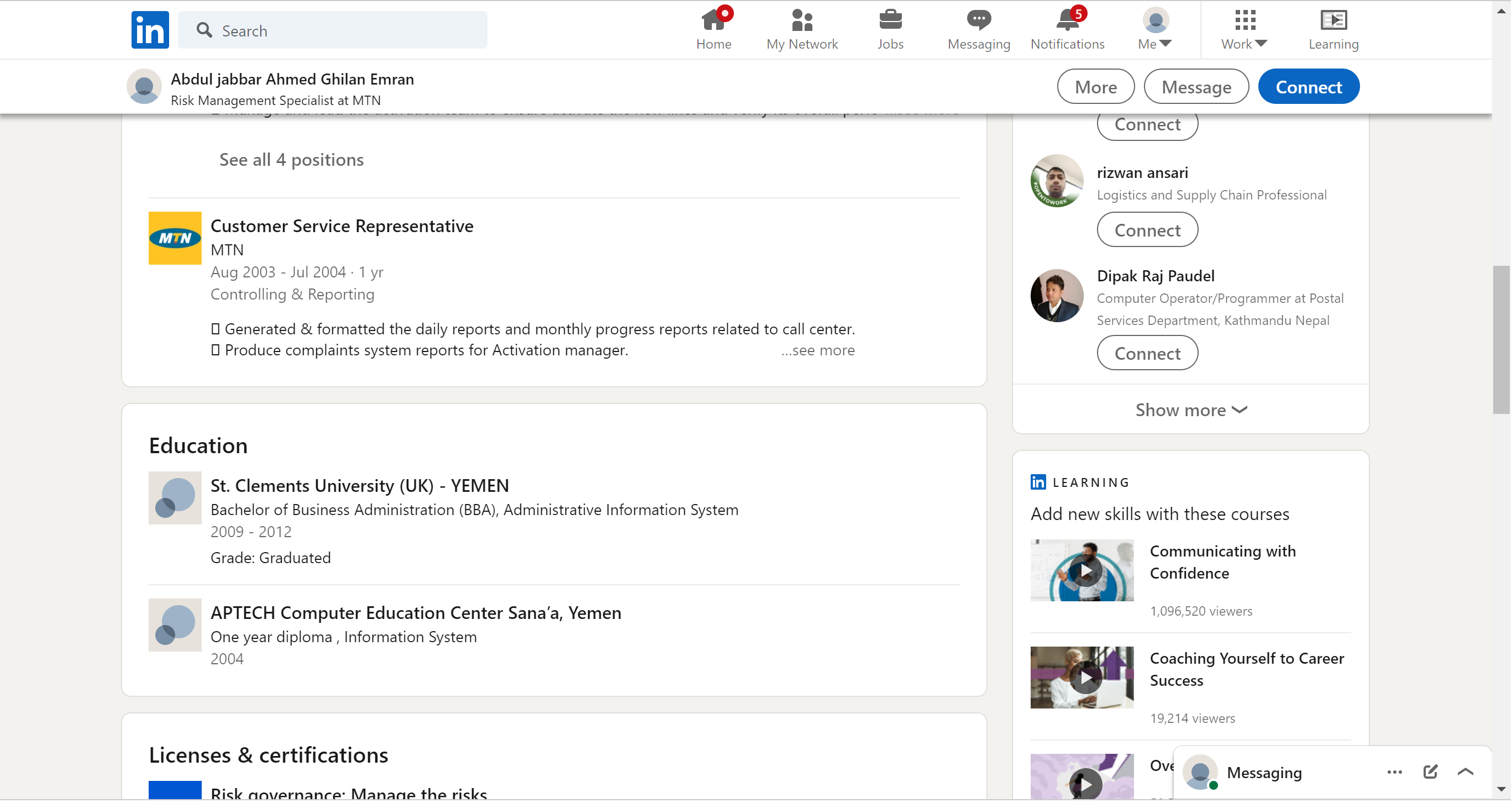Viewport: 1512px width, 803px height.
Task: Connect with rizwan ansari
Action: coord(1147,230)
